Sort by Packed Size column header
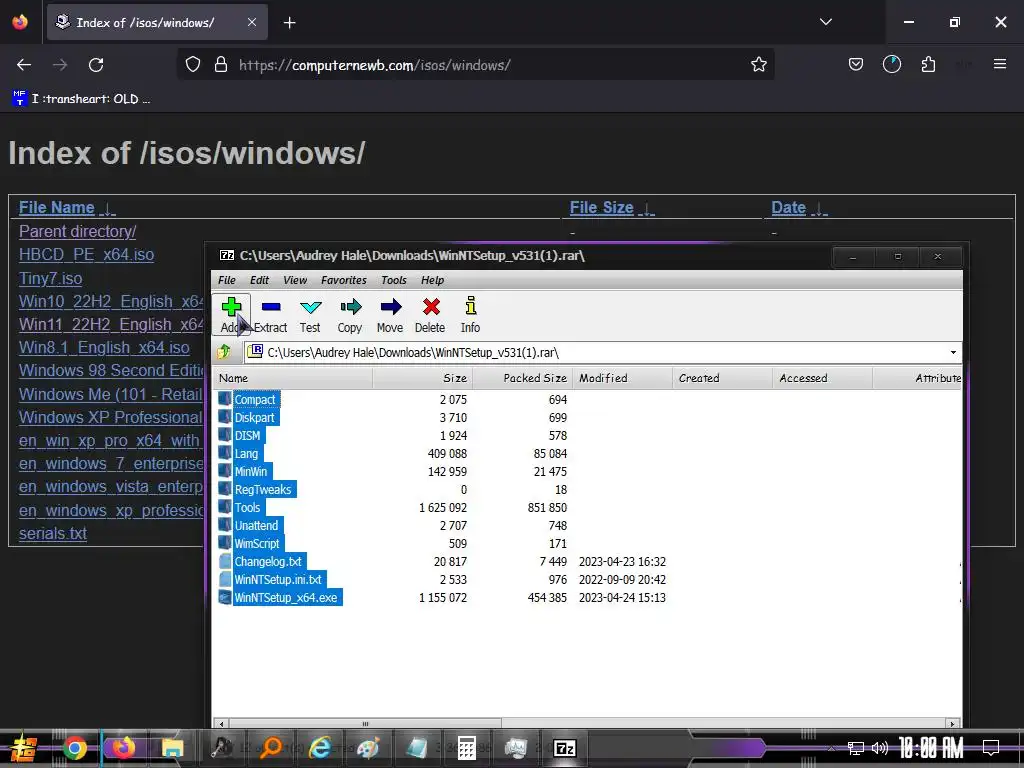 tap(522, 378)
